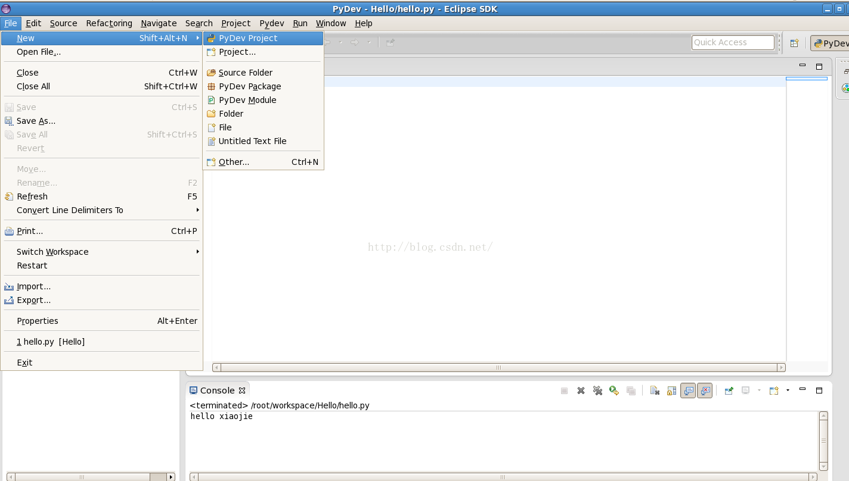
Task: Select Close All in the File menu
Action: coord(102,86)
